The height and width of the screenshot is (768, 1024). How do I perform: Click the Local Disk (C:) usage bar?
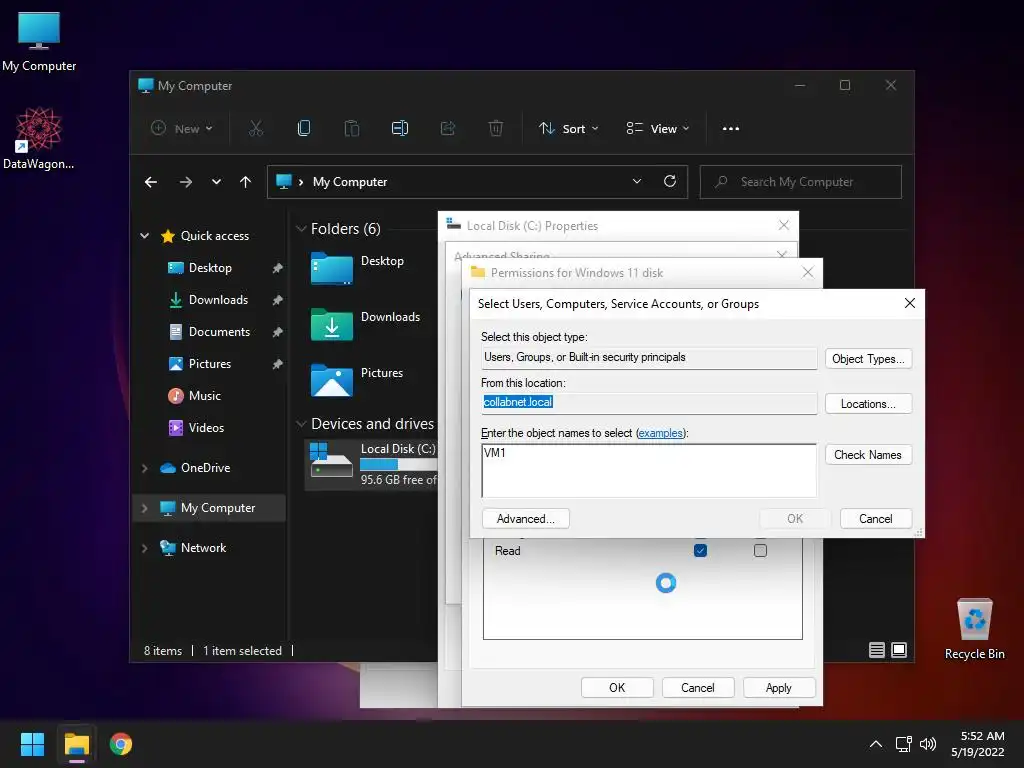click(x=398, y=464)
